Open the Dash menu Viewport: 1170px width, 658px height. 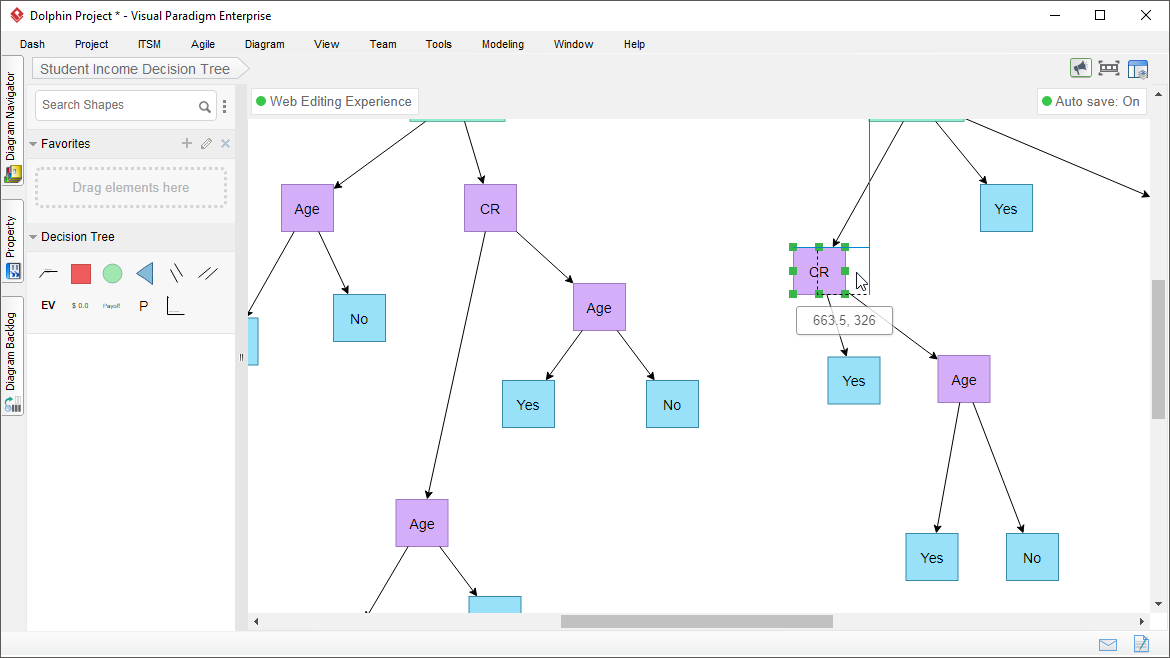(32, 44)
